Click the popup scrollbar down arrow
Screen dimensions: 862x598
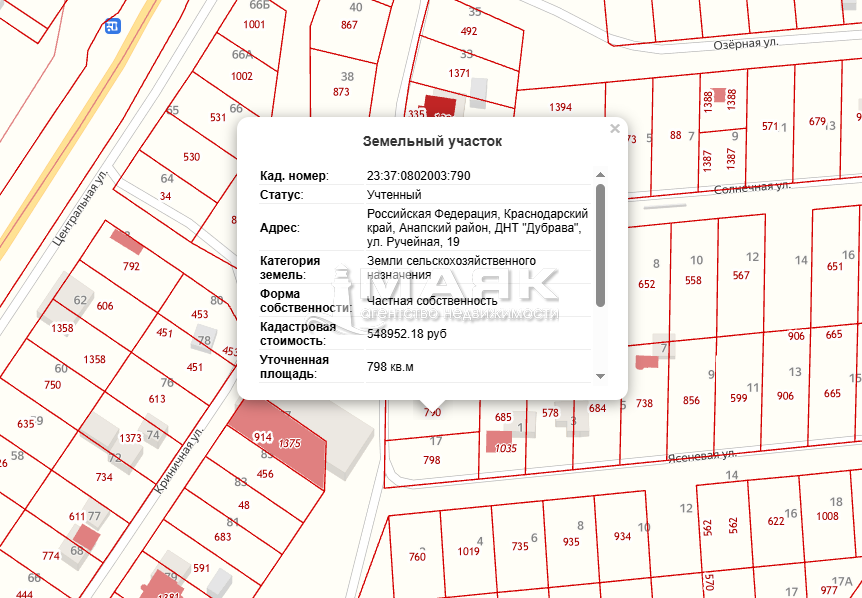click(x=600, y=376)
